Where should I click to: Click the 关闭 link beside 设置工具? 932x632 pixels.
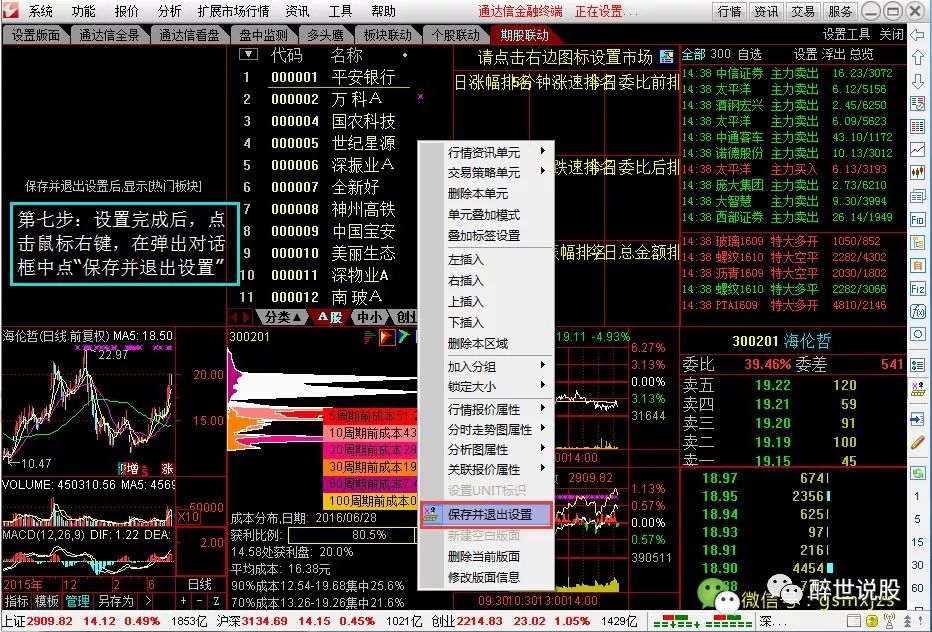(892, 34)
